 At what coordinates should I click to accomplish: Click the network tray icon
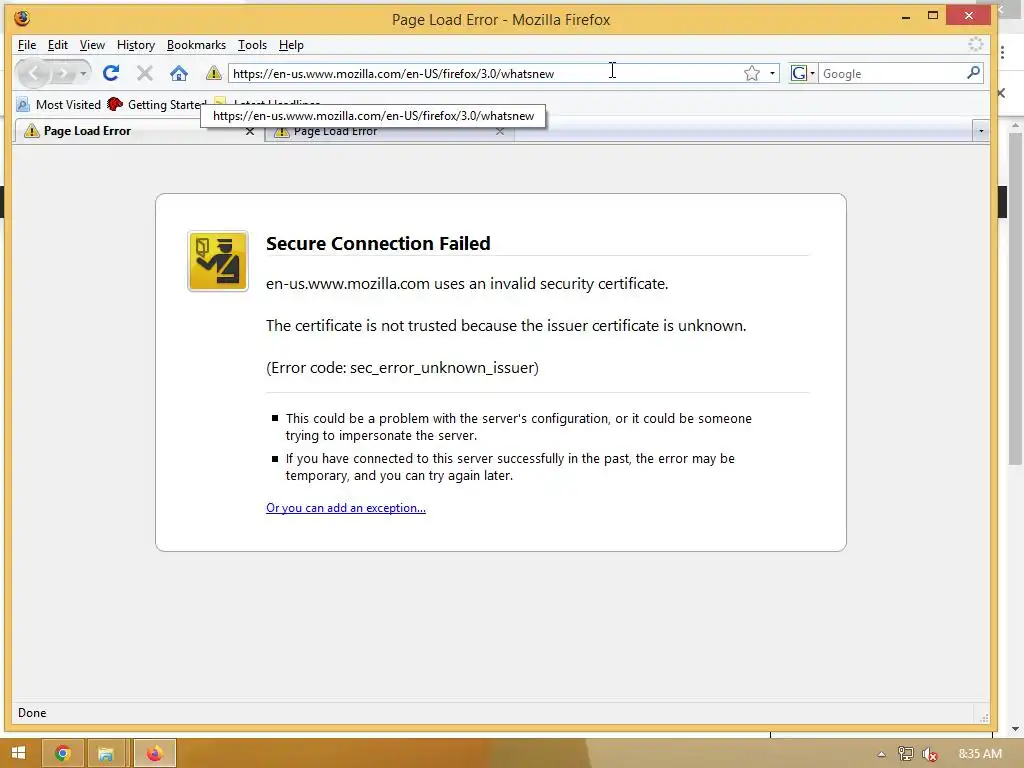click(x=905, y=754)
